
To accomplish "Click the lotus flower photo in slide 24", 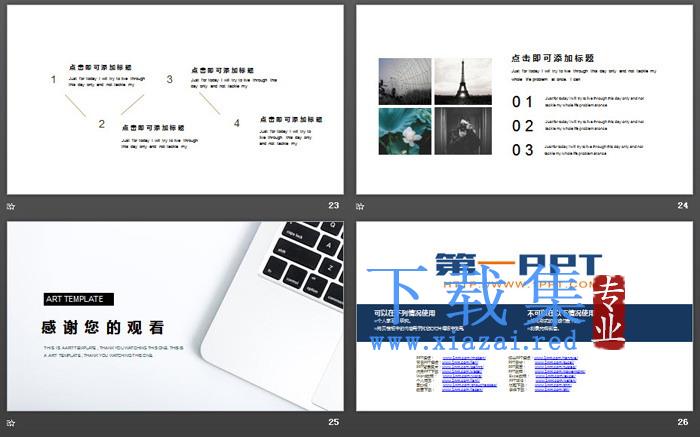I will (x=405, y=131).
